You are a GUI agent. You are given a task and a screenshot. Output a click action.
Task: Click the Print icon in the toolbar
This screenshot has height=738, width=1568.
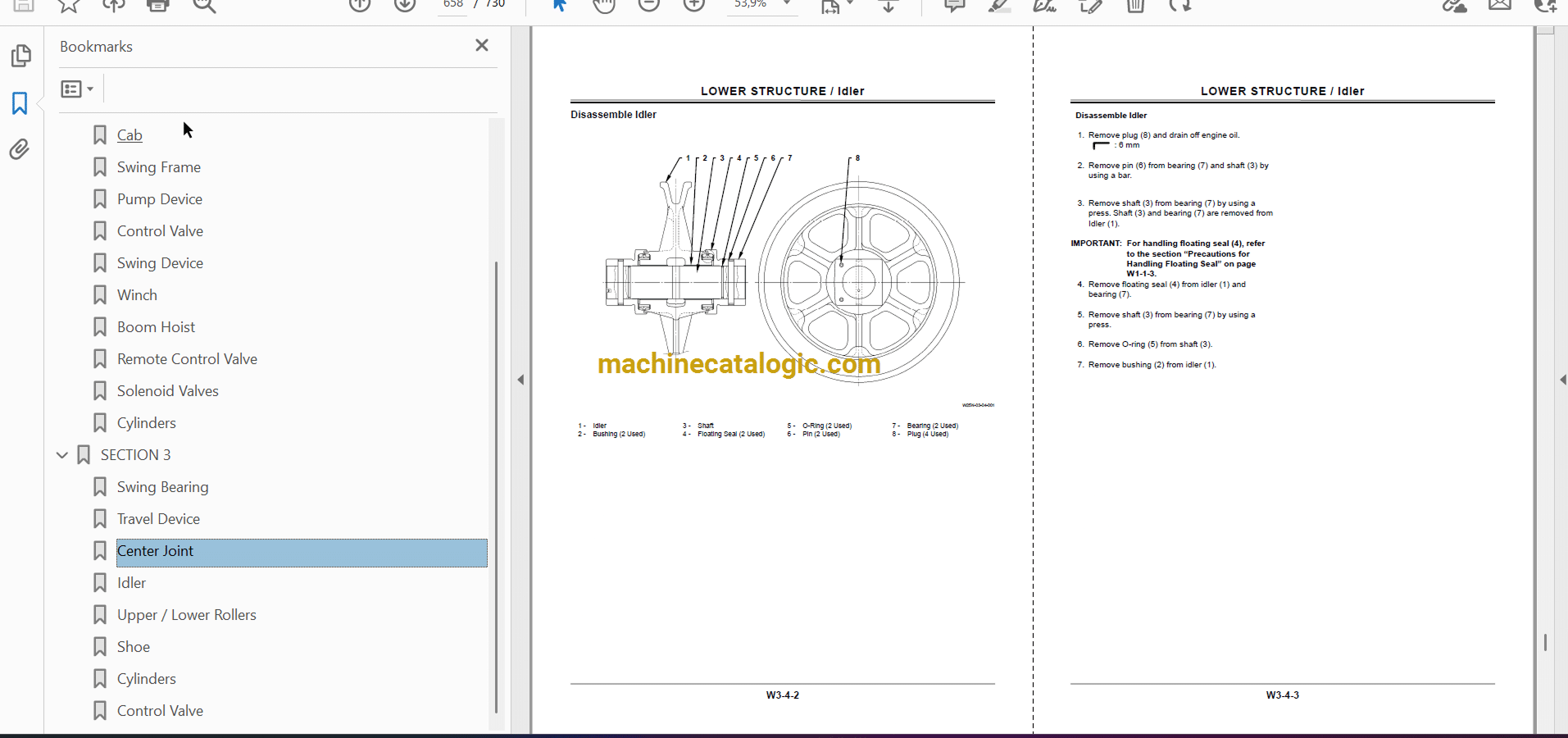[157, 6]
